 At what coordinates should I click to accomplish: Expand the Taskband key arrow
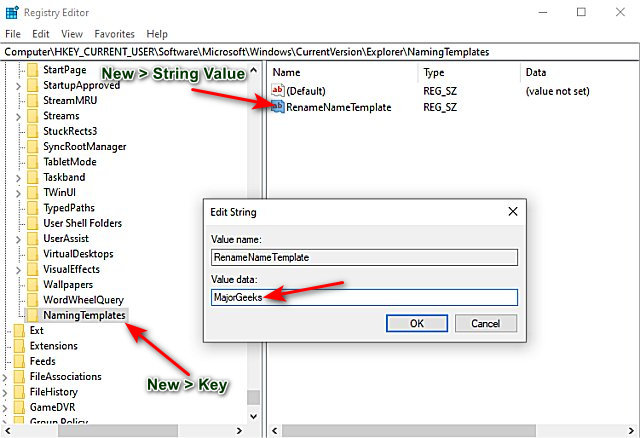(18, 178)
